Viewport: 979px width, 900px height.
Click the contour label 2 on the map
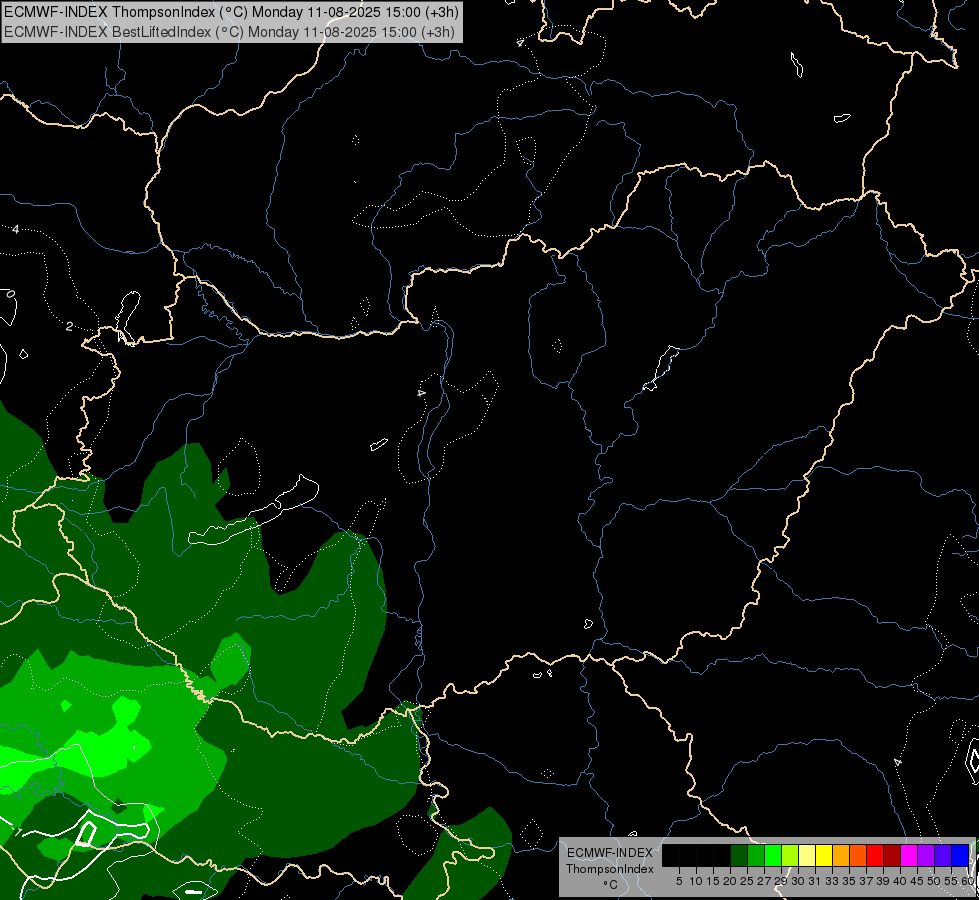click(x=69, y=327)
